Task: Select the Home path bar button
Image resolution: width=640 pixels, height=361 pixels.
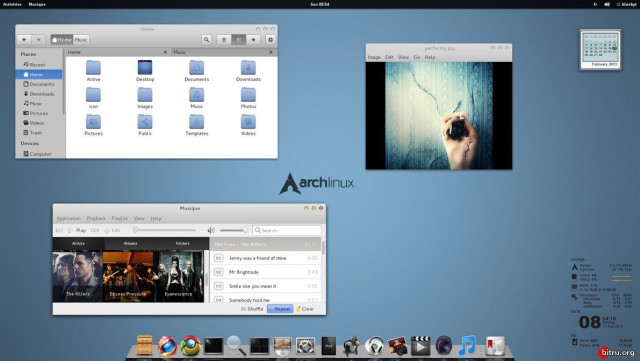Action: [x=62, y=40]
